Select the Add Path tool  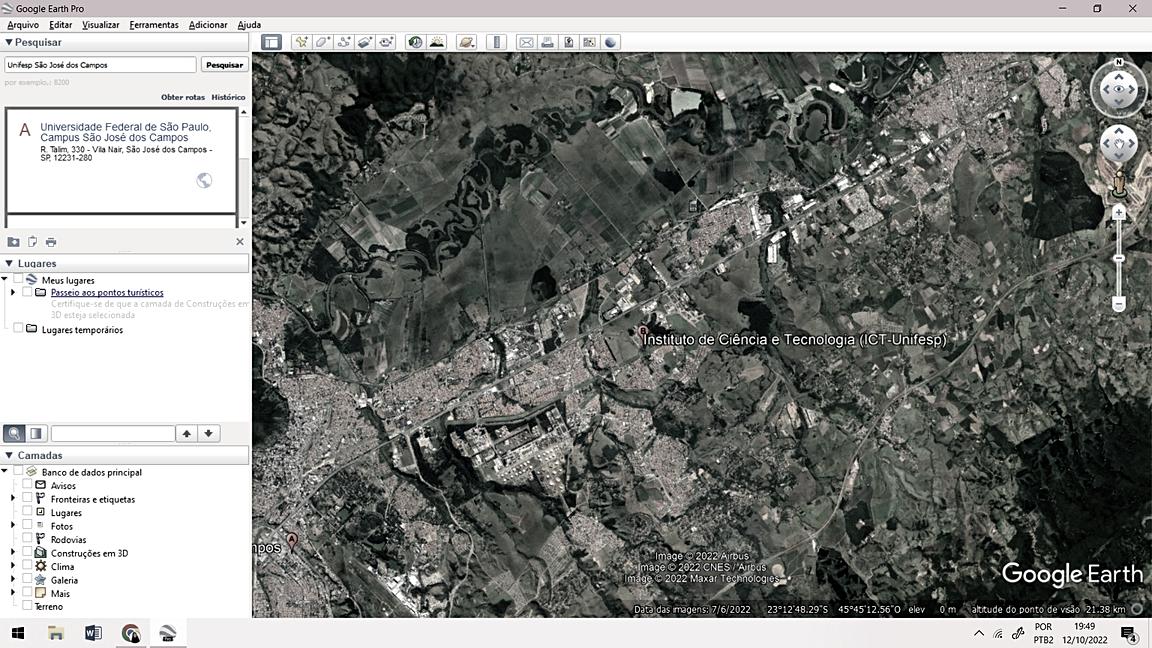[344, 42]
